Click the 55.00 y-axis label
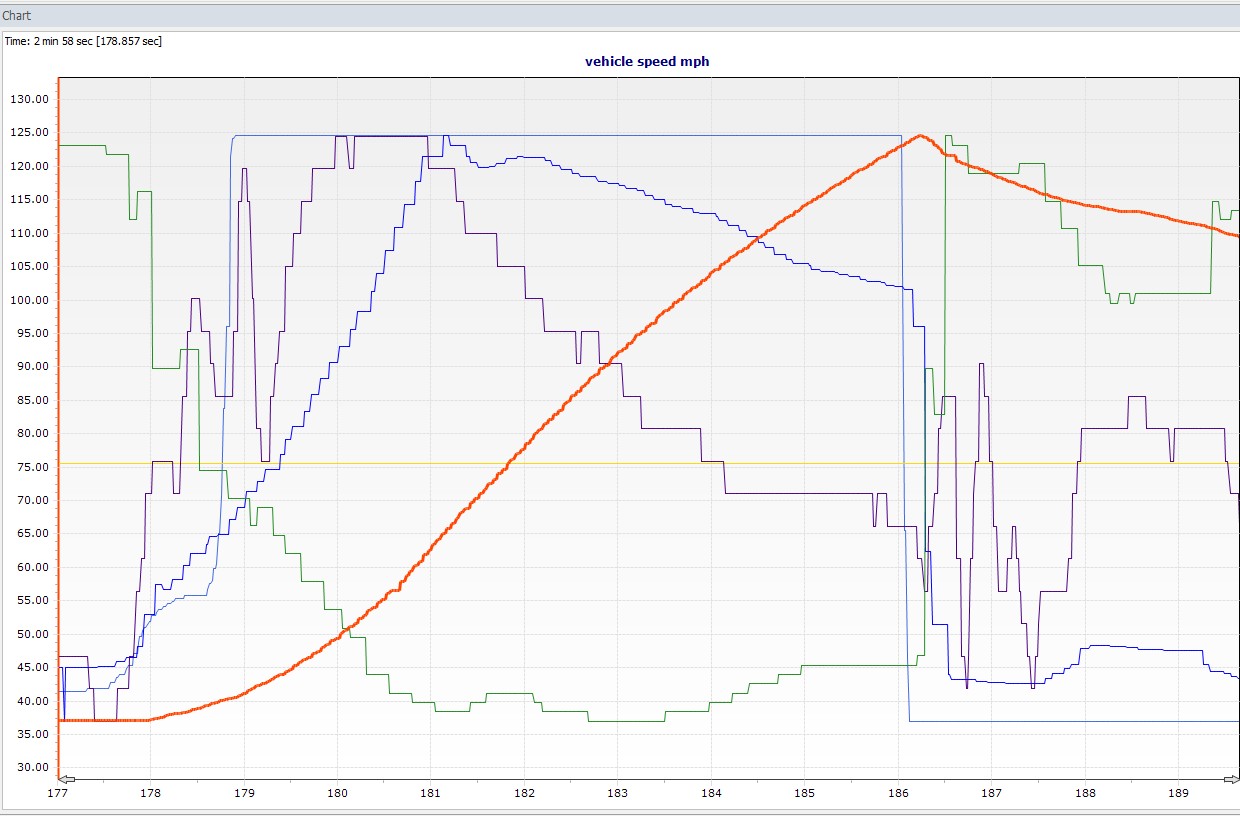This screenshot has height=816, width=1240. pos(33,601)
